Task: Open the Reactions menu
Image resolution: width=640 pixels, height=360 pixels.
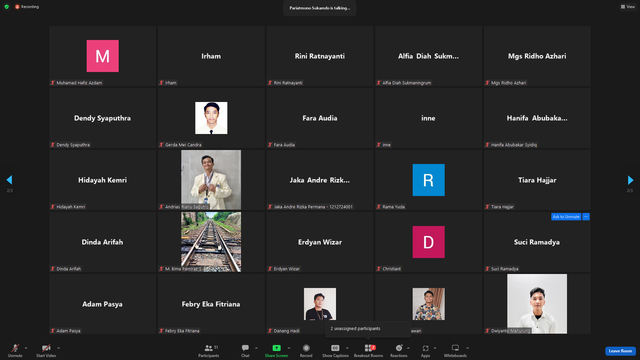Action: click(x=398, y=350)
